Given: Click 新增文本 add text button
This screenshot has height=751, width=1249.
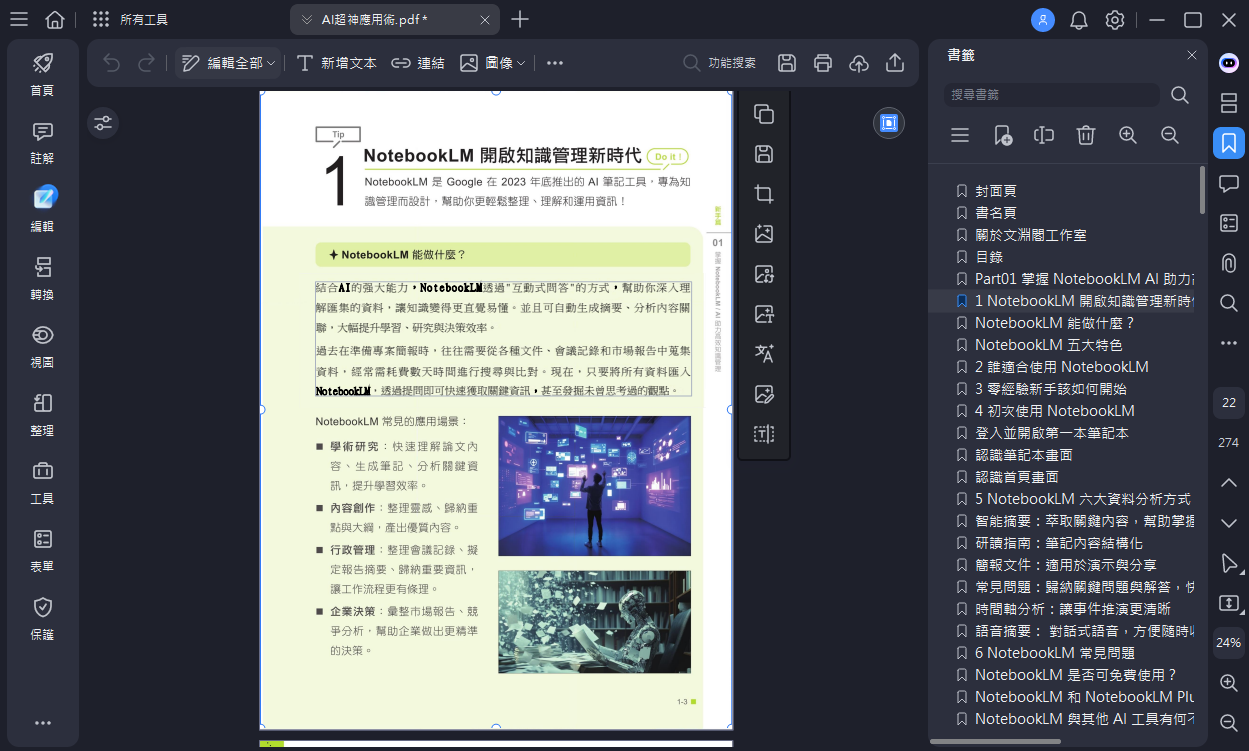Looking at the screenshot, I should tap(337, 63).
